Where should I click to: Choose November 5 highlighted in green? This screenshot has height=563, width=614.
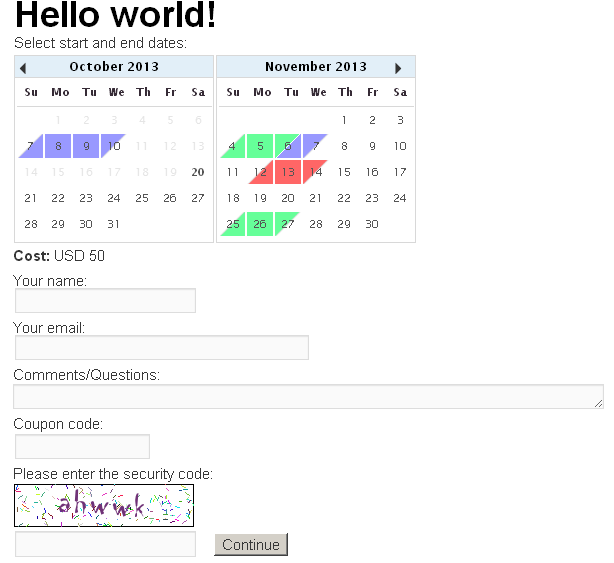click(x=261, y=146)
